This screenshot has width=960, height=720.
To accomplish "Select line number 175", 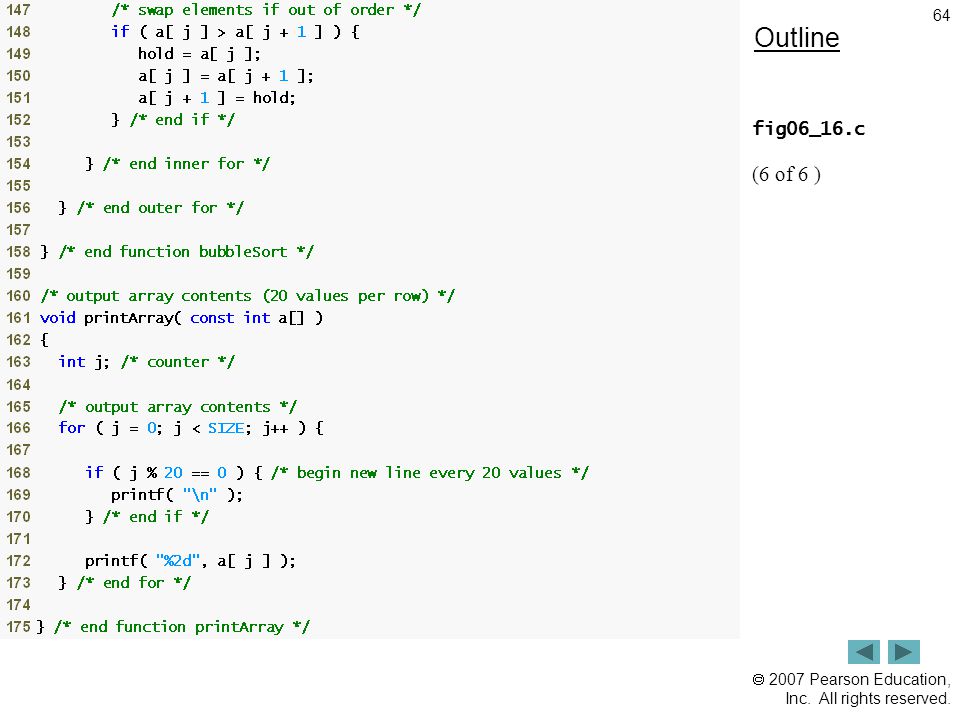I will point(18,627).
